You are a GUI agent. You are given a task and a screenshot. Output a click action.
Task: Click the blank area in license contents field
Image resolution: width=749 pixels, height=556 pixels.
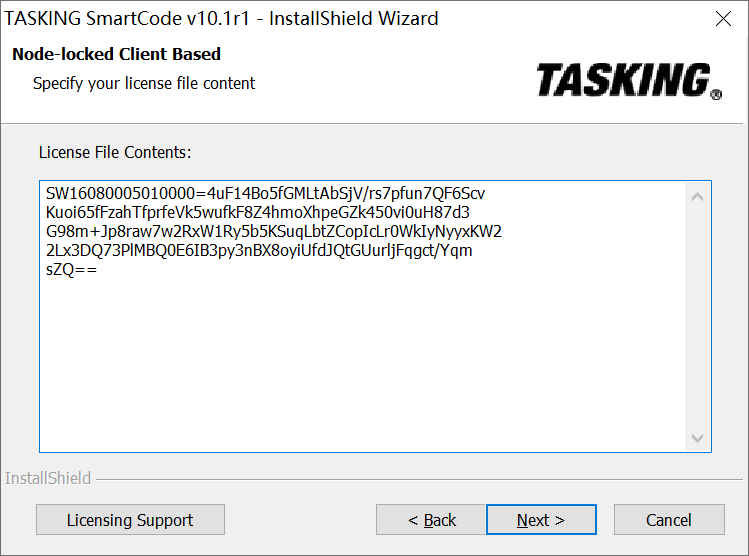360,370
